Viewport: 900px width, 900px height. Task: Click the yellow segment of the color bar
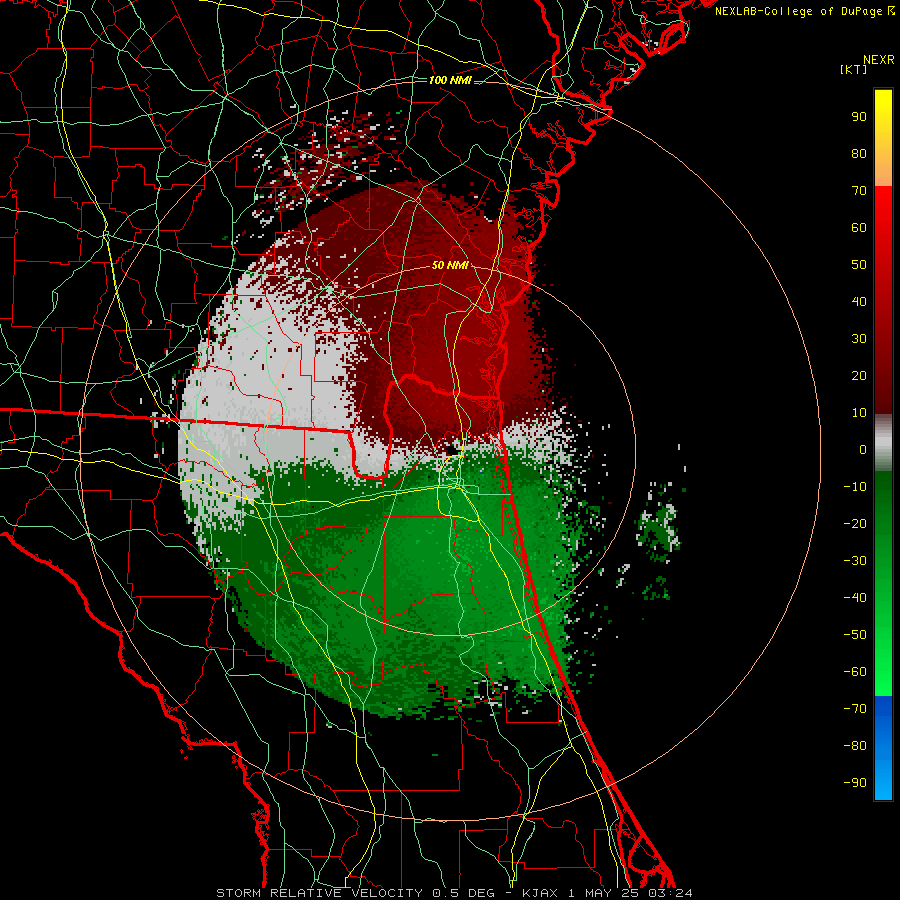click(x=883, y=138)
